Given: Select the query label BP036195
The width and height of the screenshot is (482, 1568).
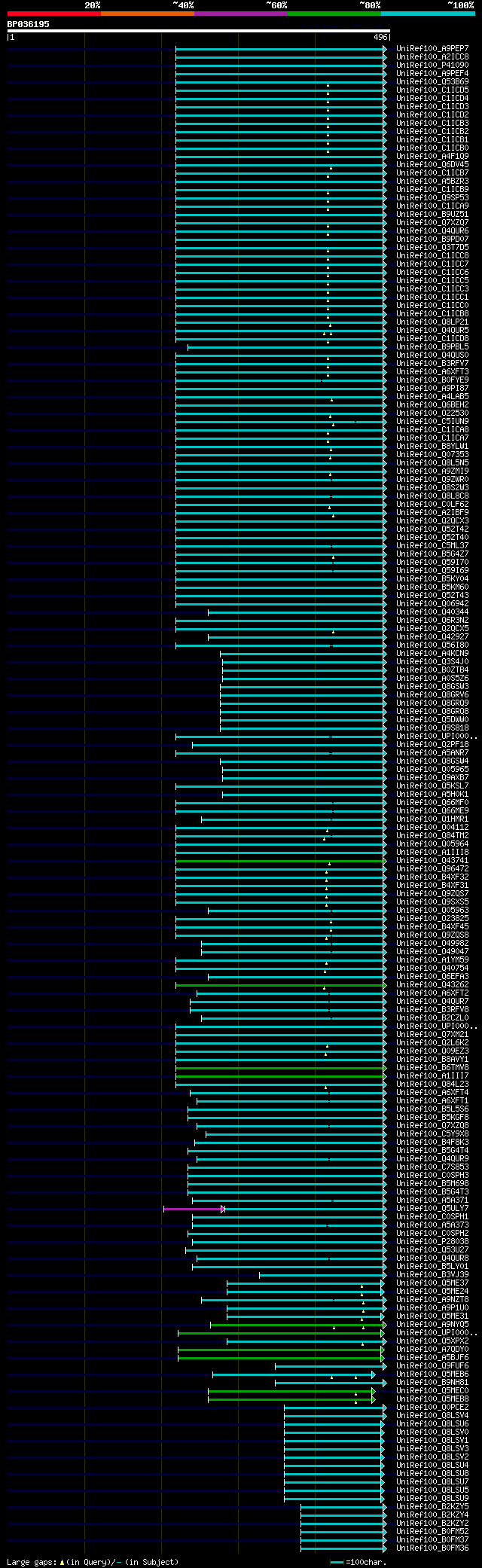Looking at the screenshot, I should 29,24.
